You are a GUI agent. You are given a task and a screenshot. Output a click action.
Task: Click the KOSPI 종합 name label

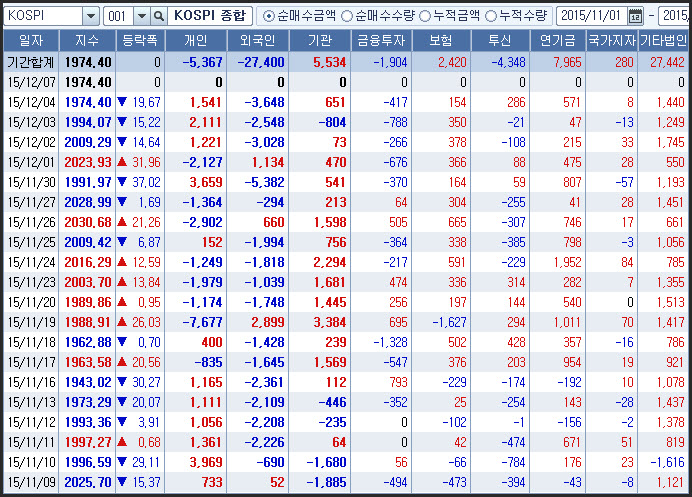coord(210,16)
